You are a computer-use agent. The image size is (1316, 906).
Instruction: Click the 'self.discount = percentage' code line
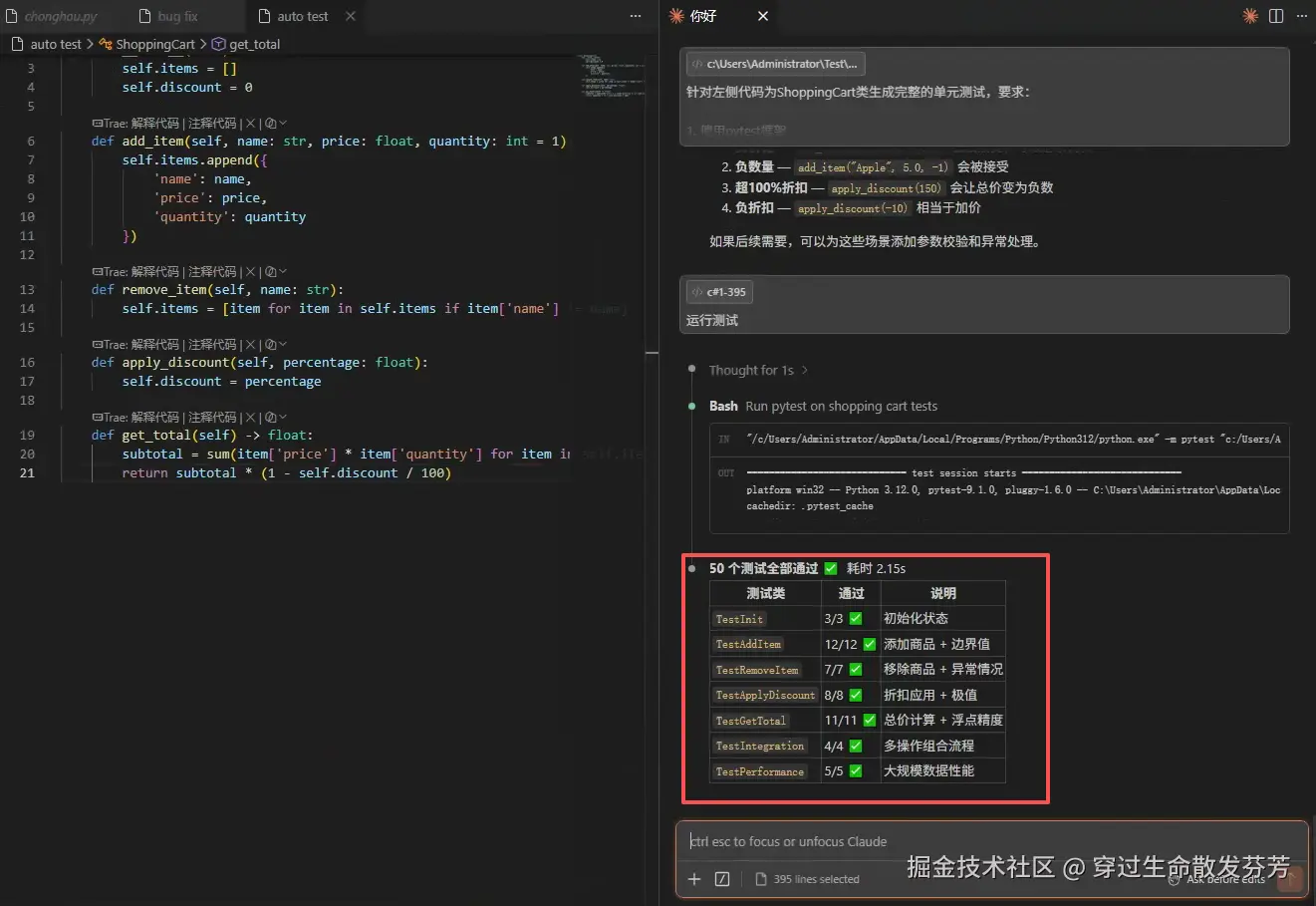(221, 381)
